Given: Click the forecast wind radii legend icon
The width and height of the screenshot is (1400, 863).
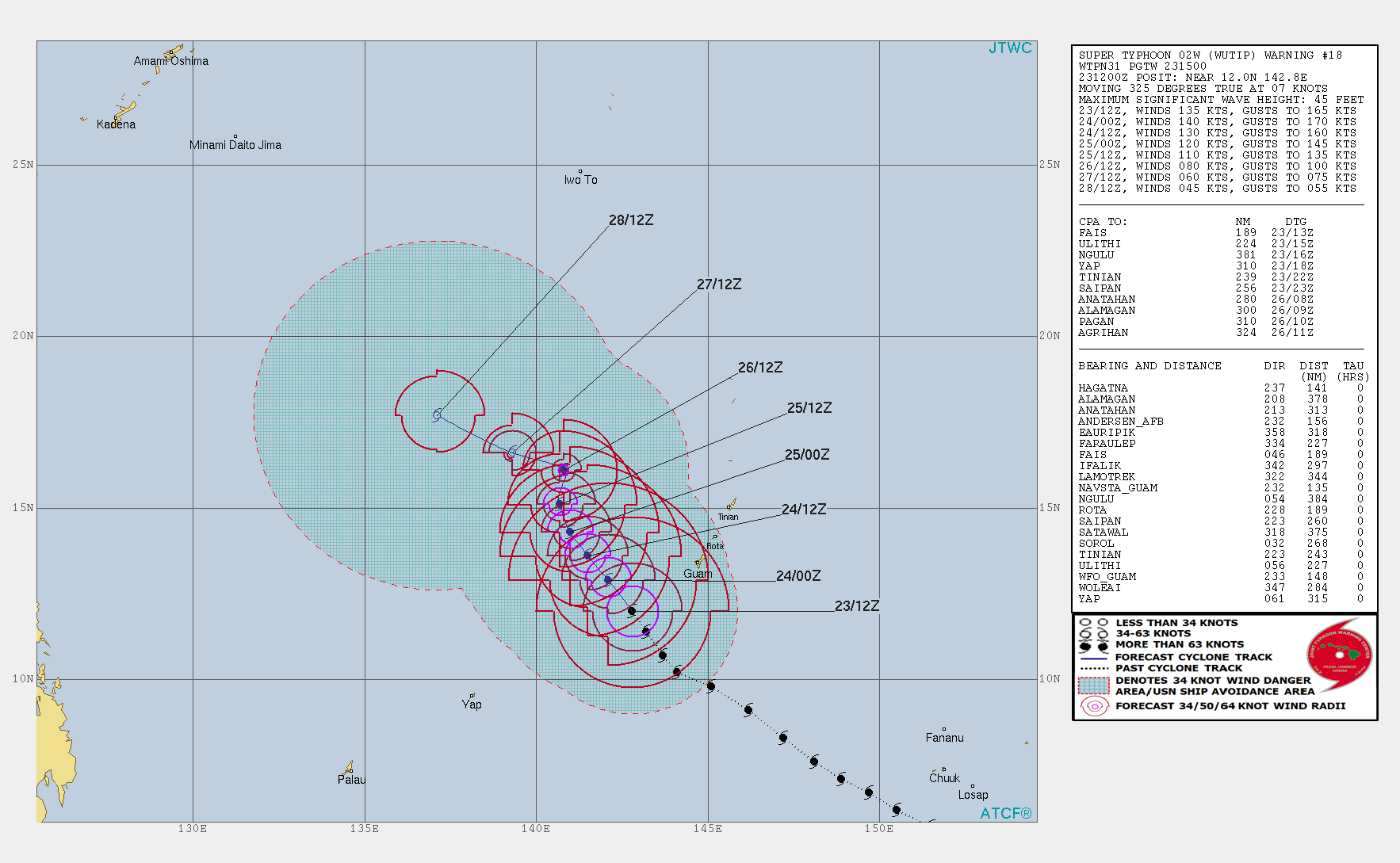Looking at the screenshot, I should click(x=1095, y=706).
